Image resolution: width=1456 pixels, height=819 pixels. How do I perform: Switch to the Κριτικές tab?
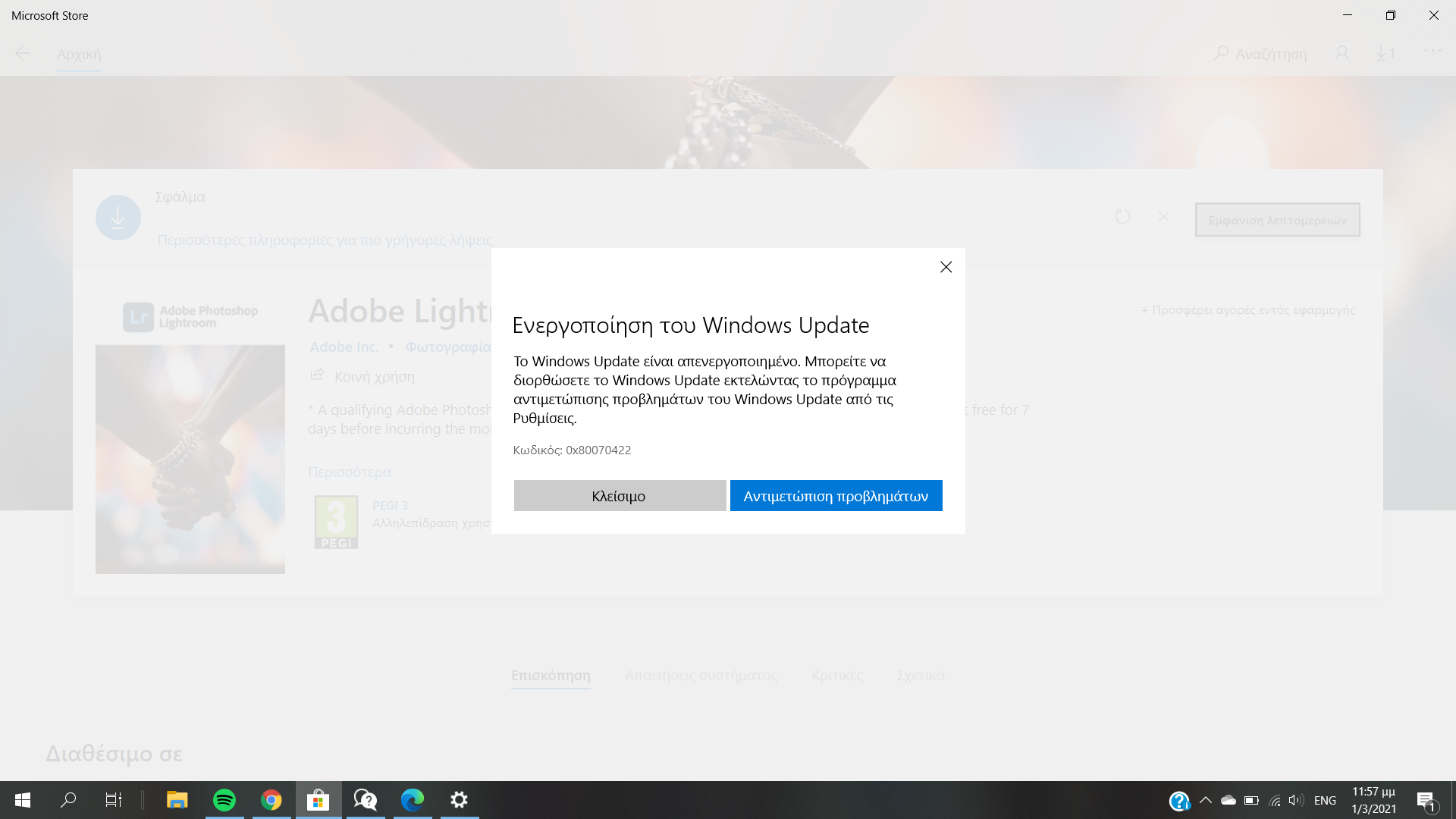837,675
